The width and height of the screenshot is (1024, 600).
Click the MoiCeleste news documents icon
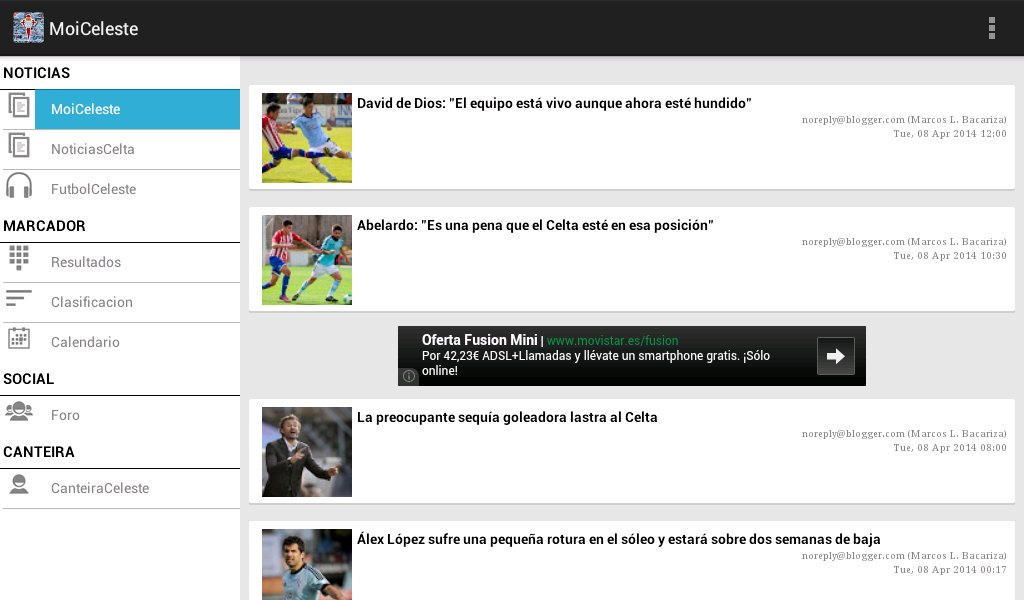19,106
